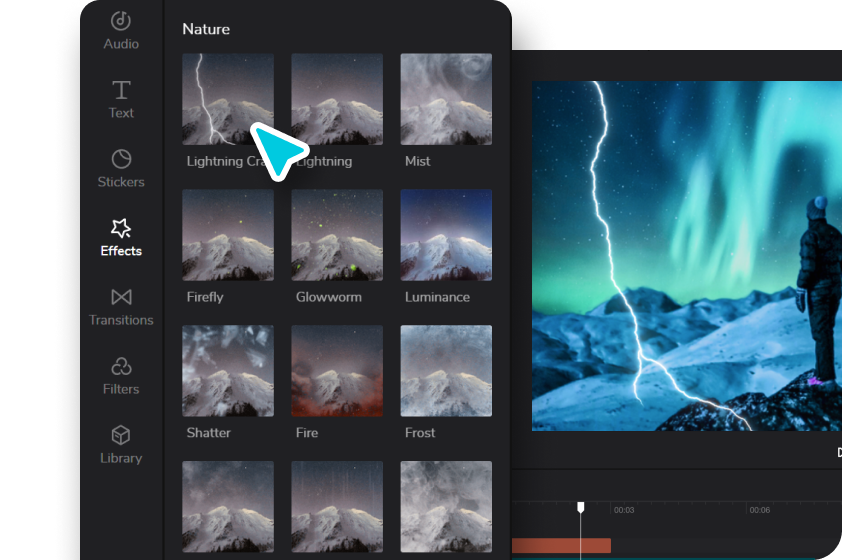Choose the Fire effect thumbnail
This screenshot has width=842, height=560.
click(337, 370)
